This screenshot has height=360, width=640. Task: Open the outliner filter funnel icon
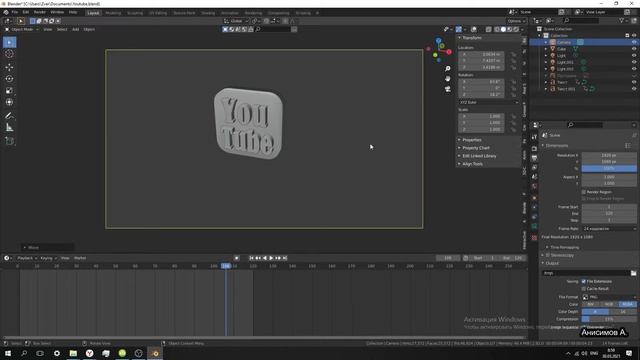coord(622,20)
